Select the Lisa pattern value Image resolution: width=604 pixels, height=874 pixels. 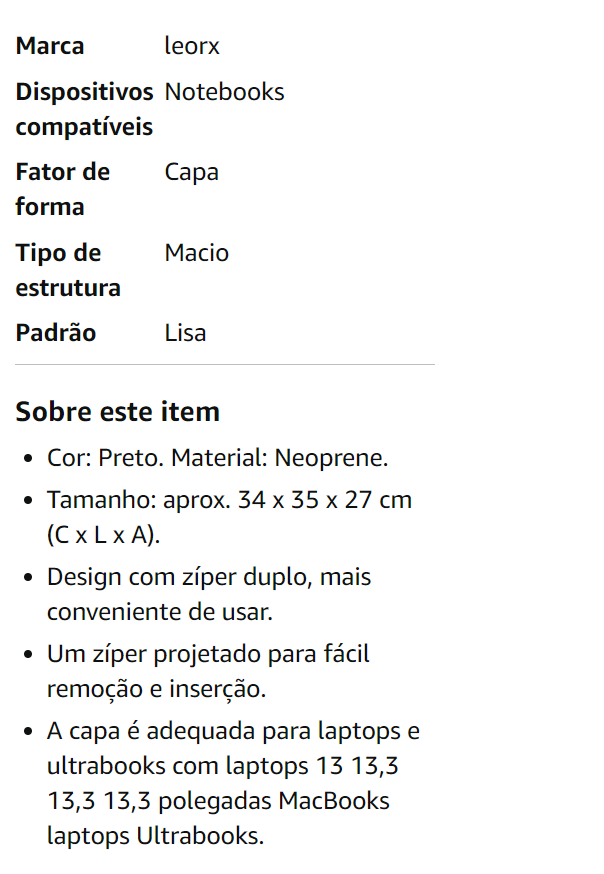(185, 333)
